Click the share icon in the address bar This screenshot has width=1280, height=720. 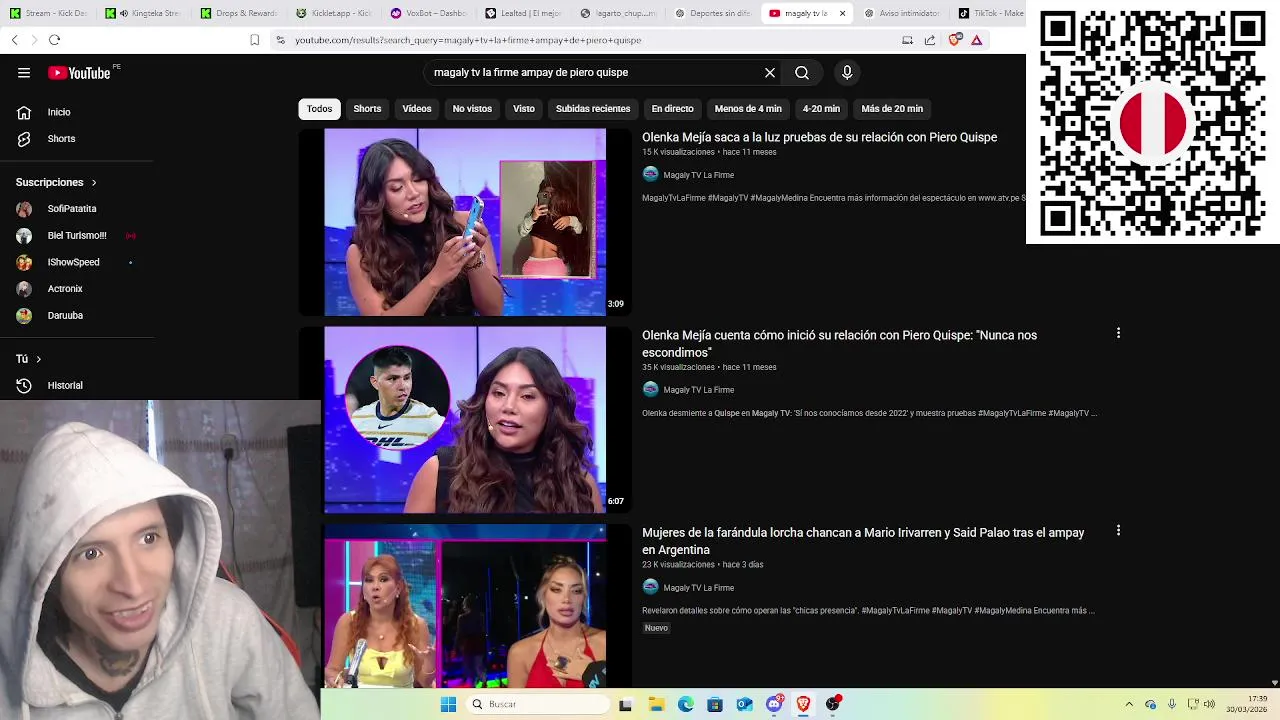click(x=930, y=40)
